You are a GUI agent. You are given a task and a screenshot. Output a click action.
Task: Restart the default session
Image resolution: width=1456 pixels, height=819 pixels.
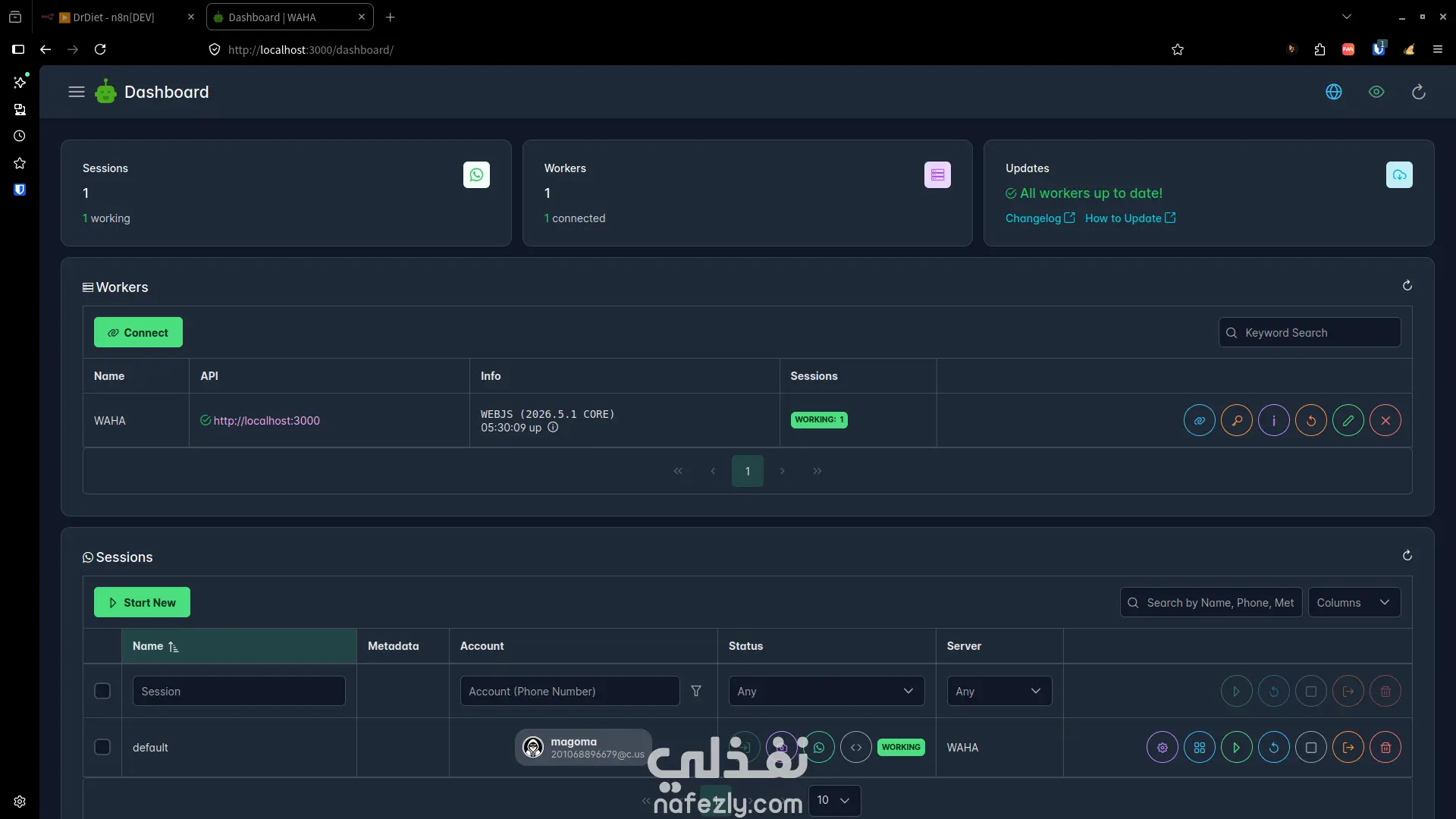pyautogui.click(x=1274, y=748)
